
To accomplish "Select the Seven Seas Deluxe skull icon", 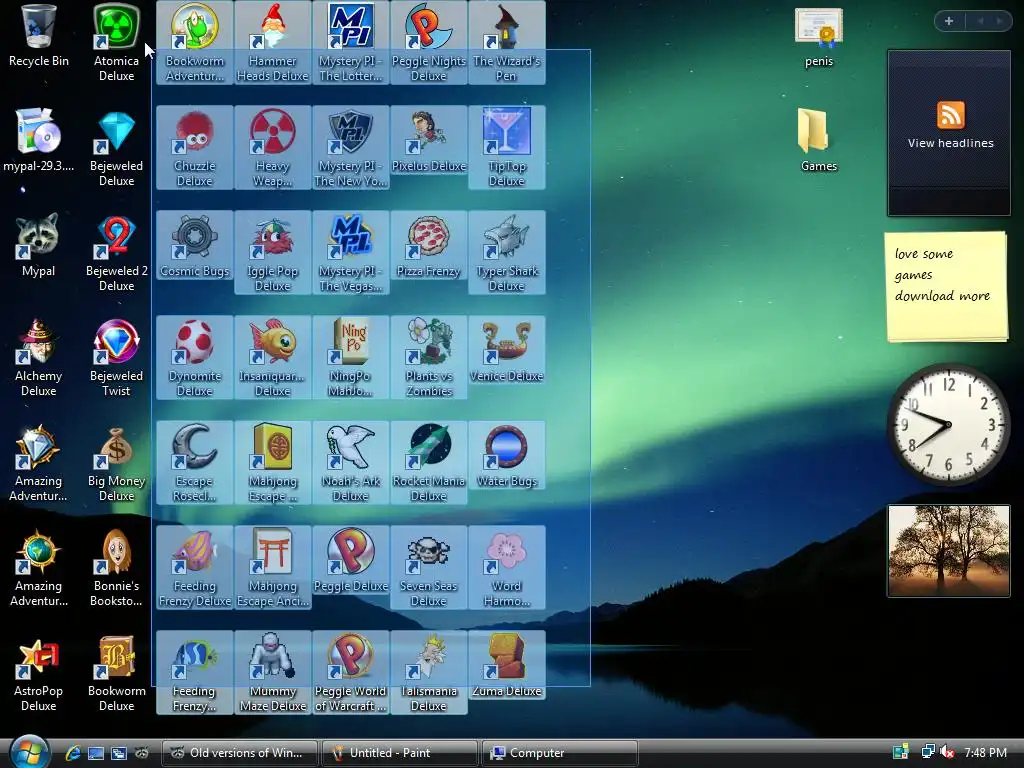I will (428, 568).
